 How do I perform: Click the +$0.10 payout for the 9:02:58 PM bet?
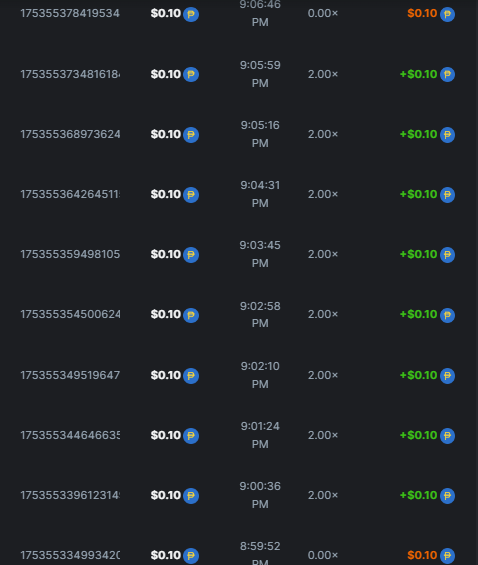pos(418,314)
